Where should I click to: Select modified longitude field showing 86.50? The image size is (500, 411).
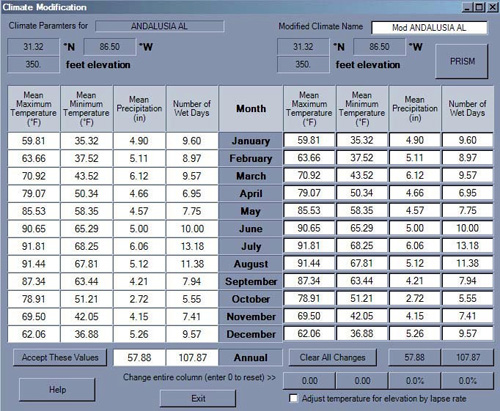pyautogui.click(x=379, y=47)
